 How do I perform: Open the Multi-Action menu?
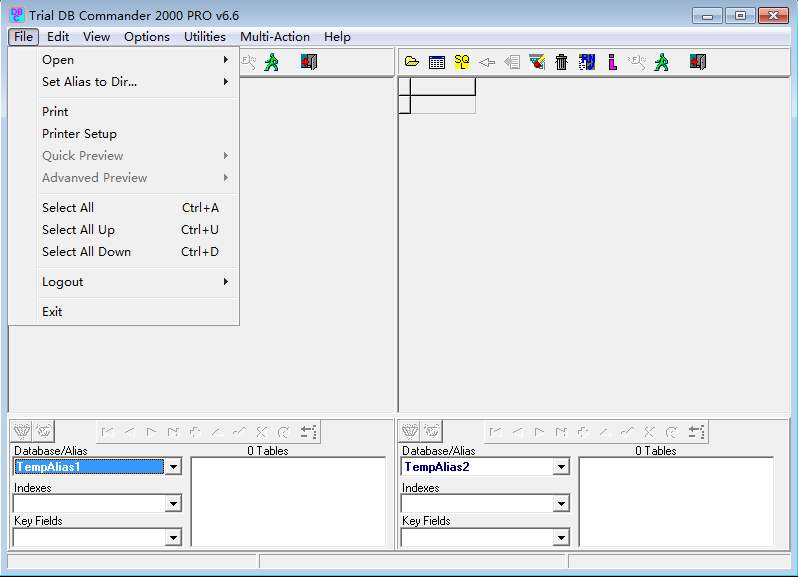pos(275,37)
